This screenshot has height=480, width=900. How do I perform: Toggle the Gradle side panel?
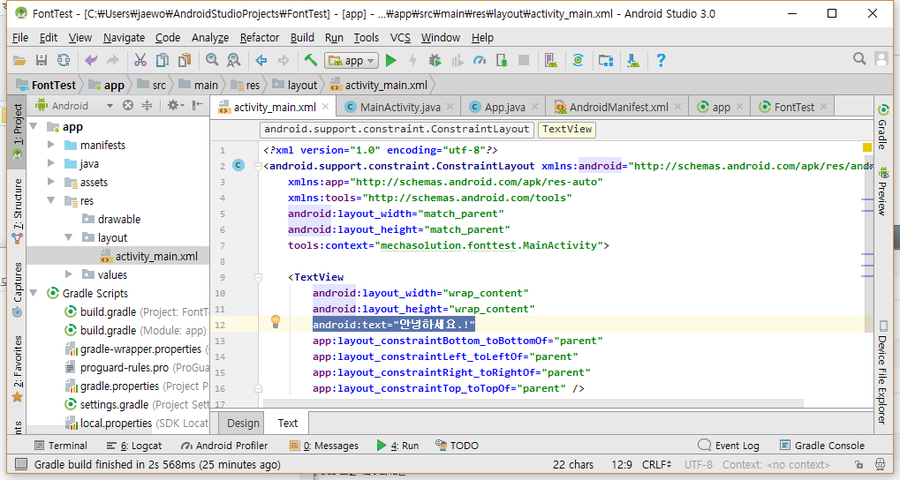883,126
